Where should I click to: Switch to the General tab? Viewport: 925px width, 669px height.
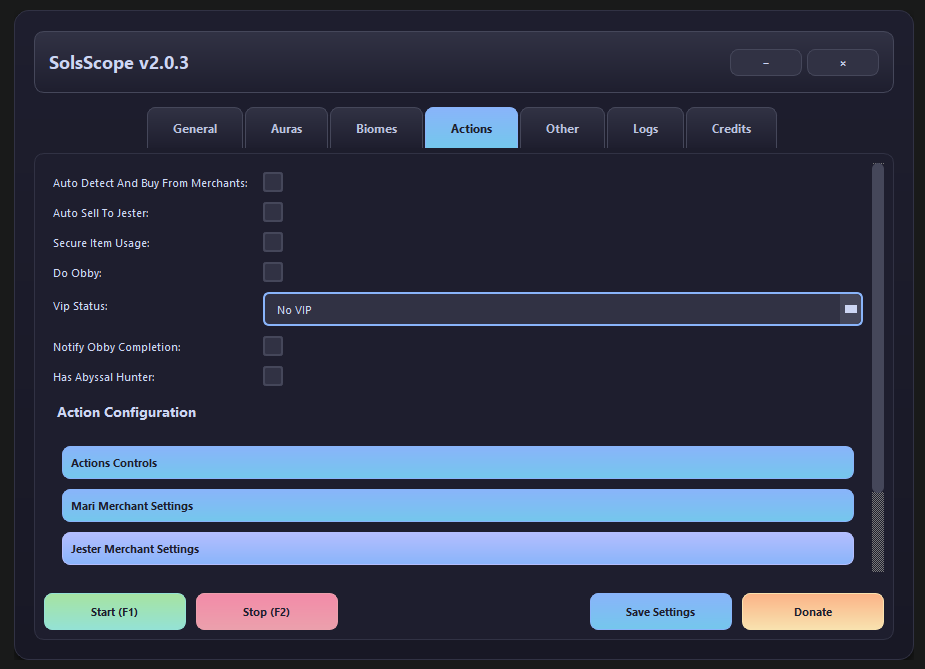coord(195,129)
